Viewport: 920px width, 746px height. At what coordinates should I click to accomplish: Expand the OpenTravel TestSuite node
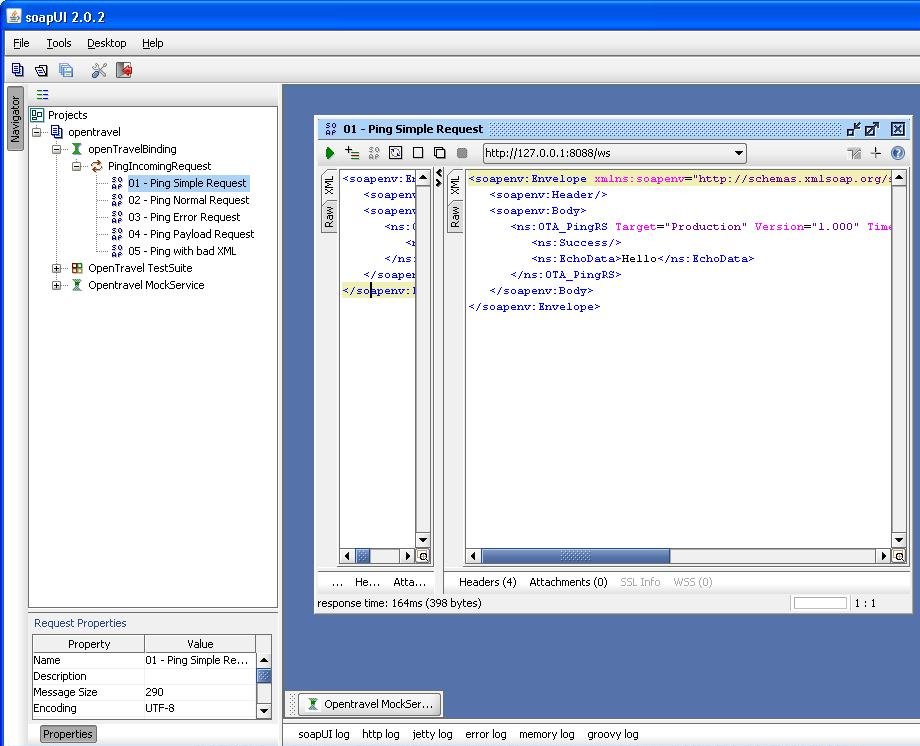click(x=56, y=268)
